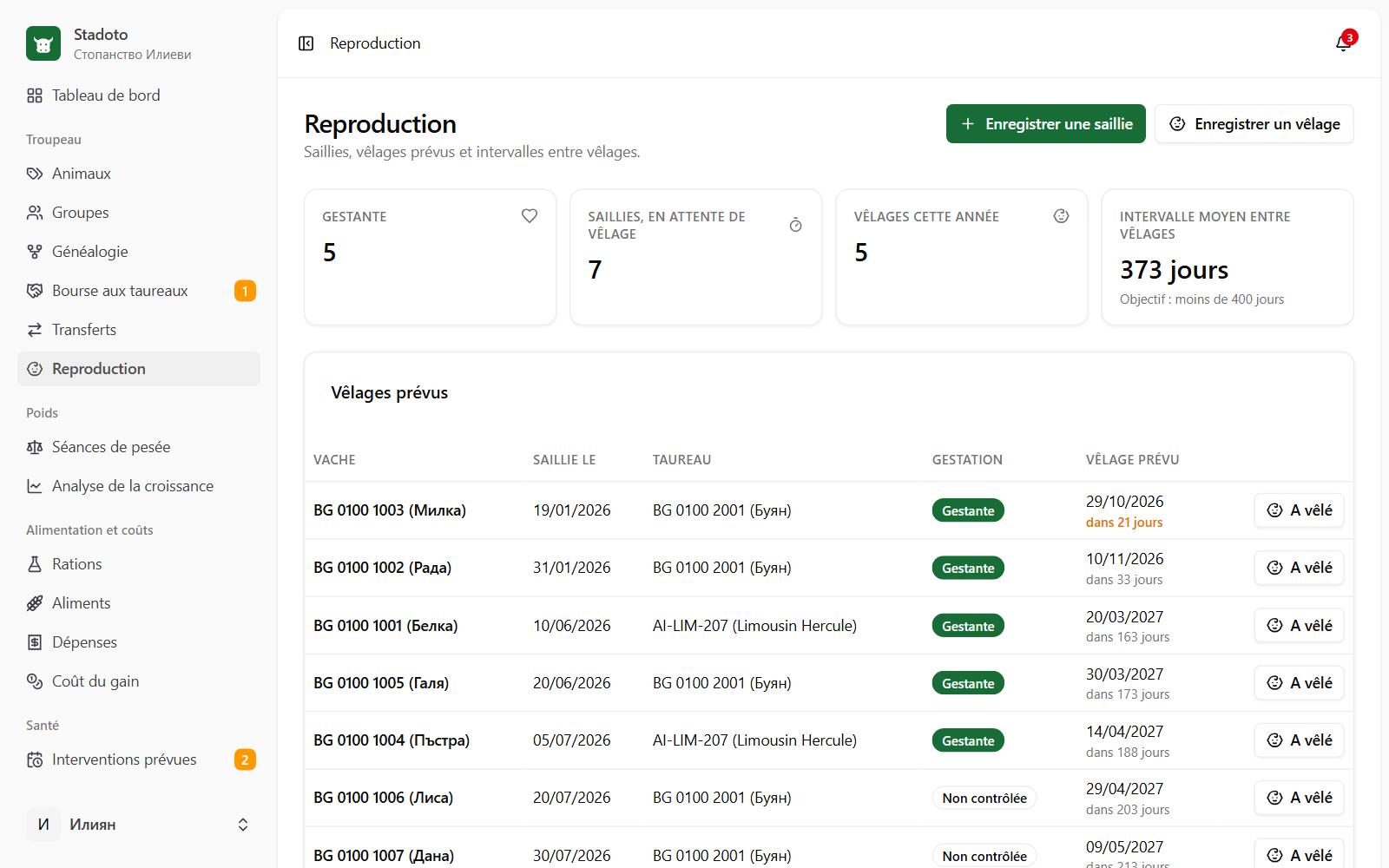This screenshot has width=1389, height=868.
Task: Click Enregistrer une saillie button
Action: click(x=1046, y=124)
